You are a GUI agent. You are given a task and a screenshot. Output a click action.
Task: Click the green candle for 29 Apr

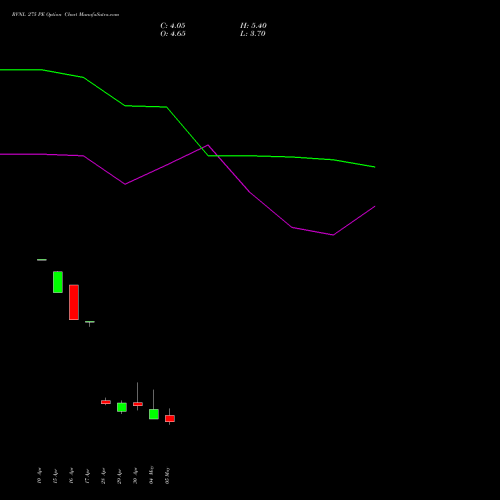(122, 407)
